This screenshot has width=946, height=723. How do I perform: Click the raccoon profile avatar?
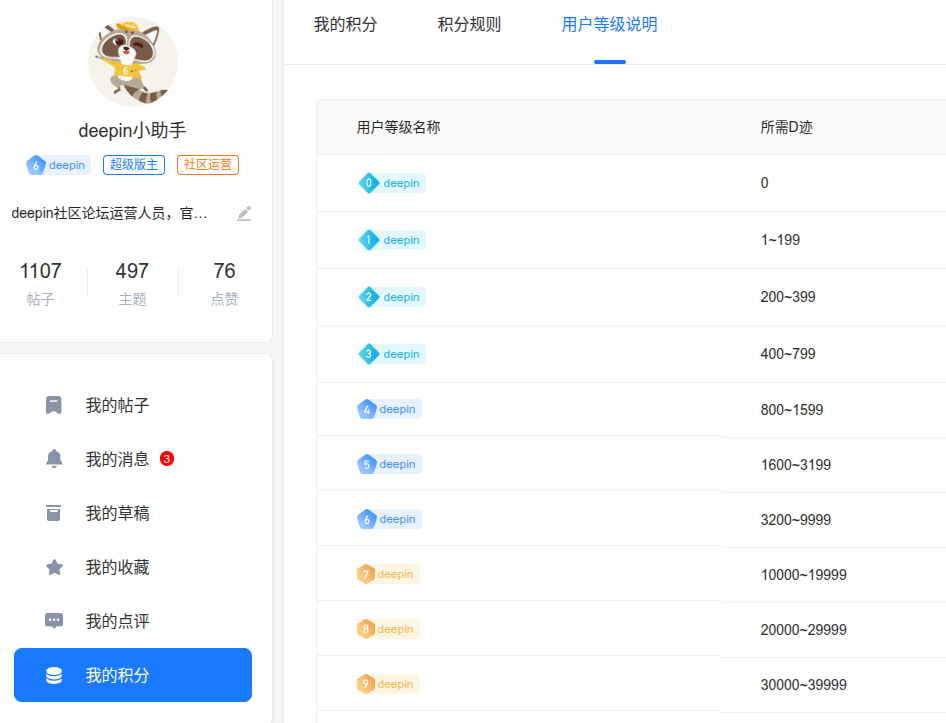tap(133, 62)
